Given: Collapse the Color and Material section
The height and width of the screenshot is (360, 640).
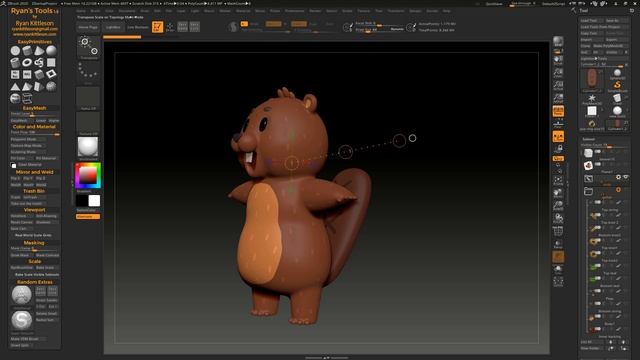Looking at the screenshot, I should (x=35, y=127).
